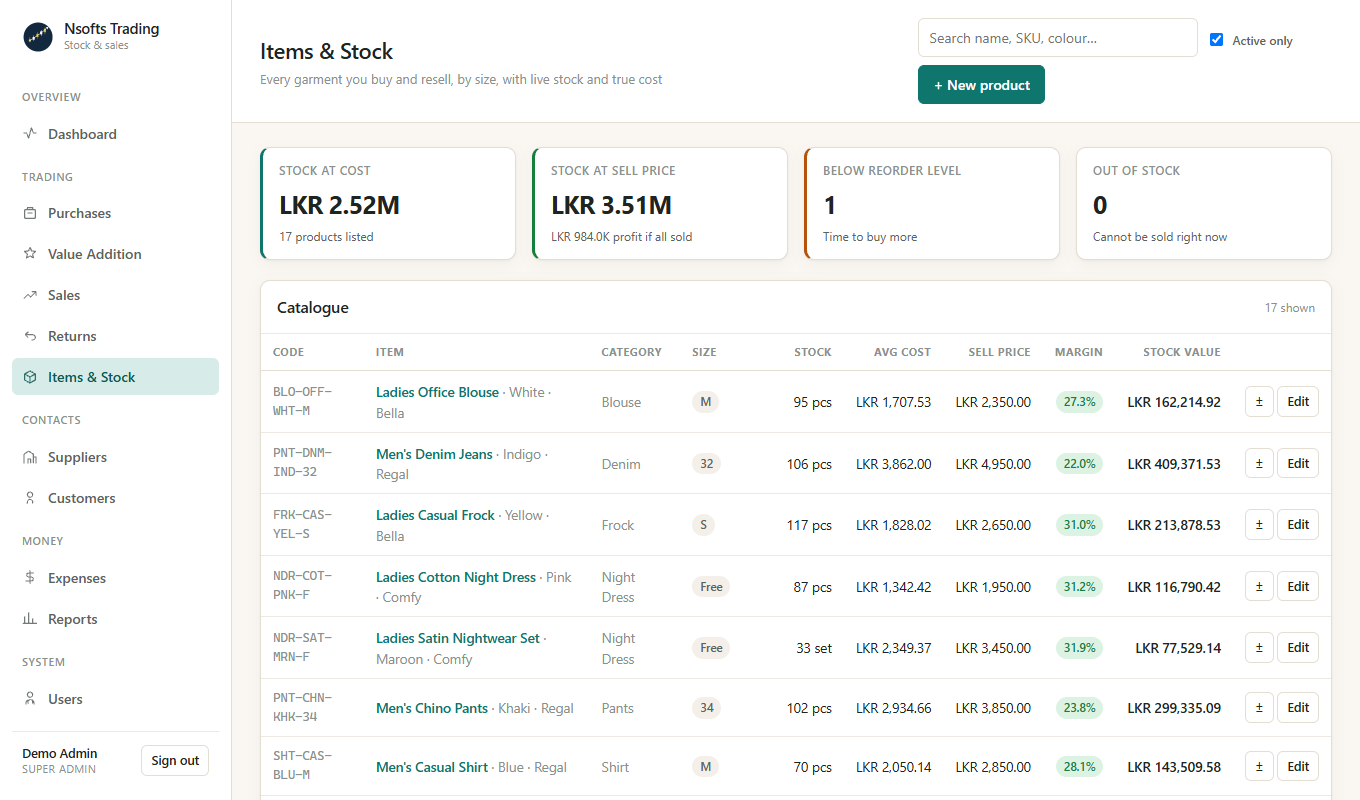
Task: Edit the Men's Casual Shirt row
Action: click(1298, 767)
